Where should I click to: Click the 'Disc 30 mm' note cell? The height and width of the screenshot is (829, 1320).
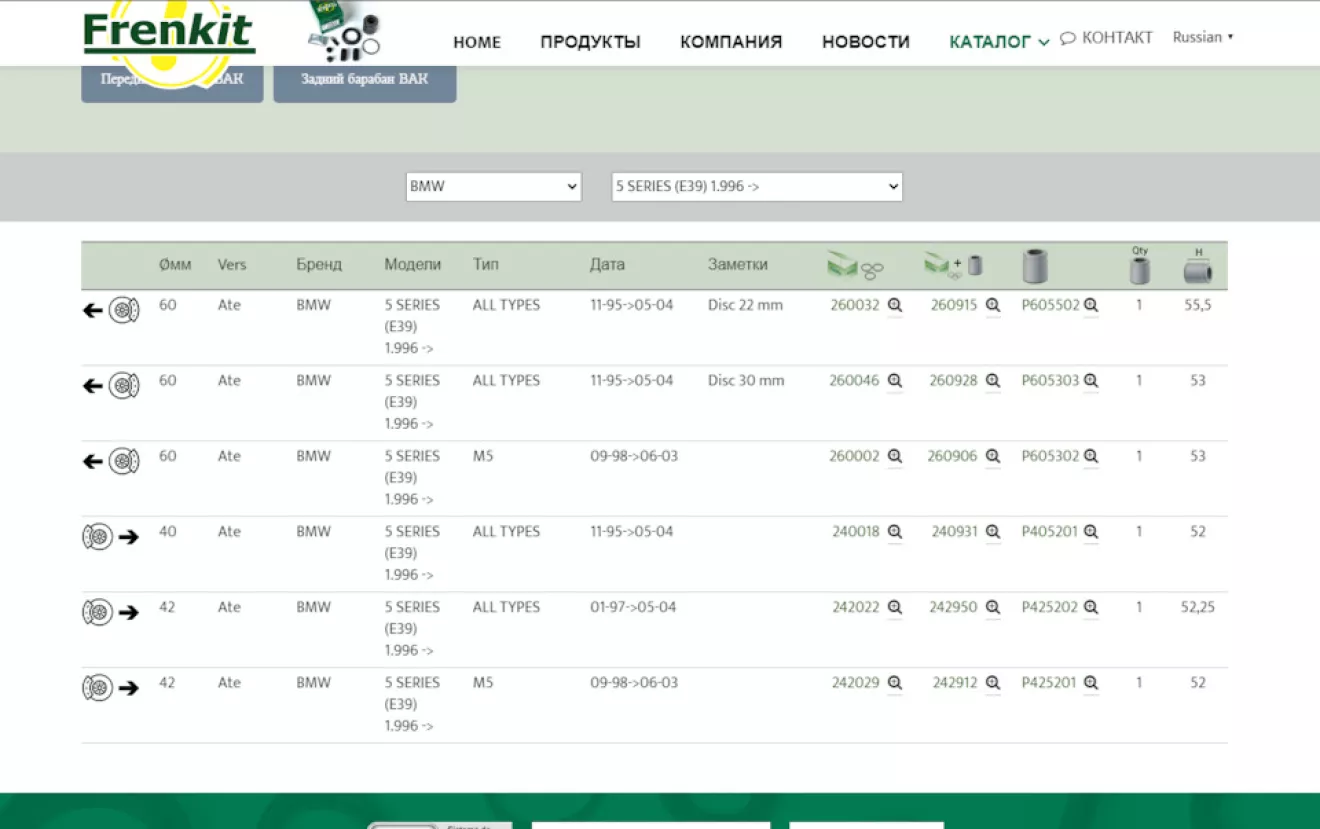[746, 381]
